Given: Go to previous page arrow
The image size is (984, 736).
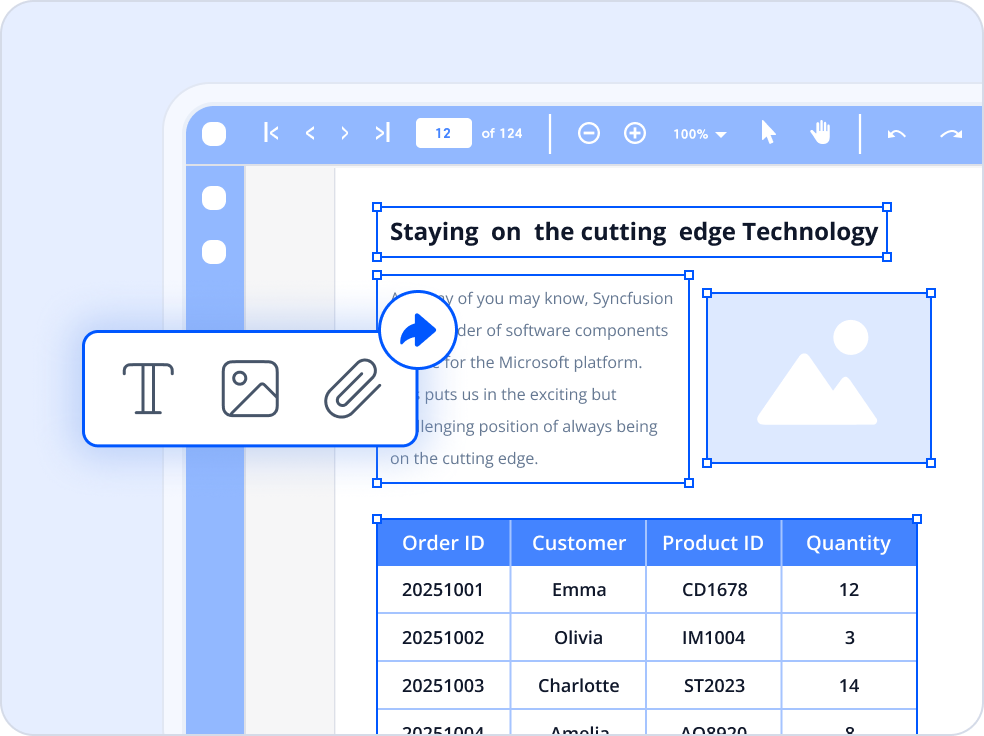Looking at the screenshot, I should coord(309,133).
